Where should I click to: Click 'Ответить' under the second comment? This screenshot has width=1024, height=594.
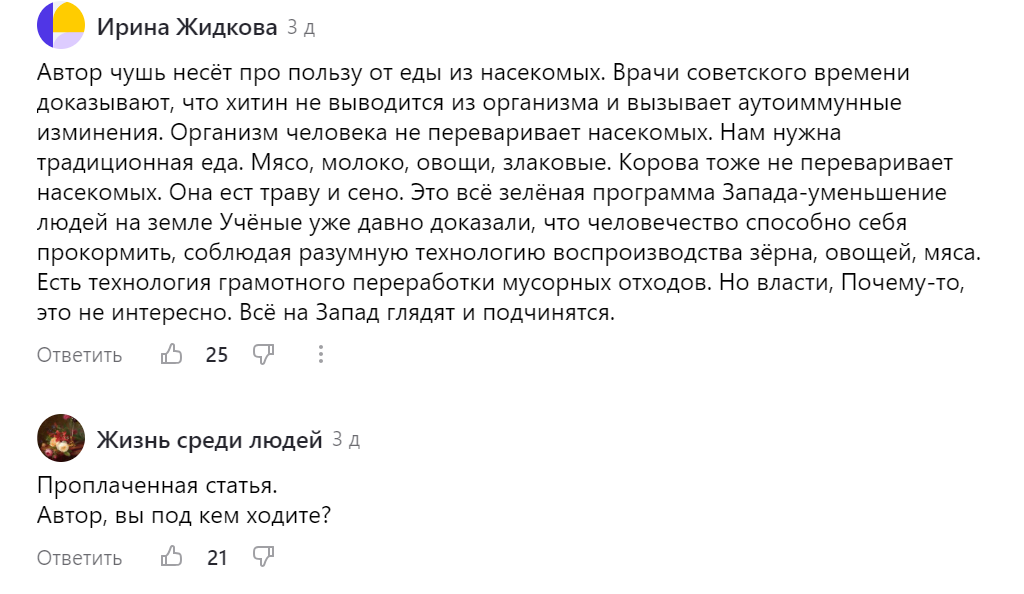pos(78,558)
